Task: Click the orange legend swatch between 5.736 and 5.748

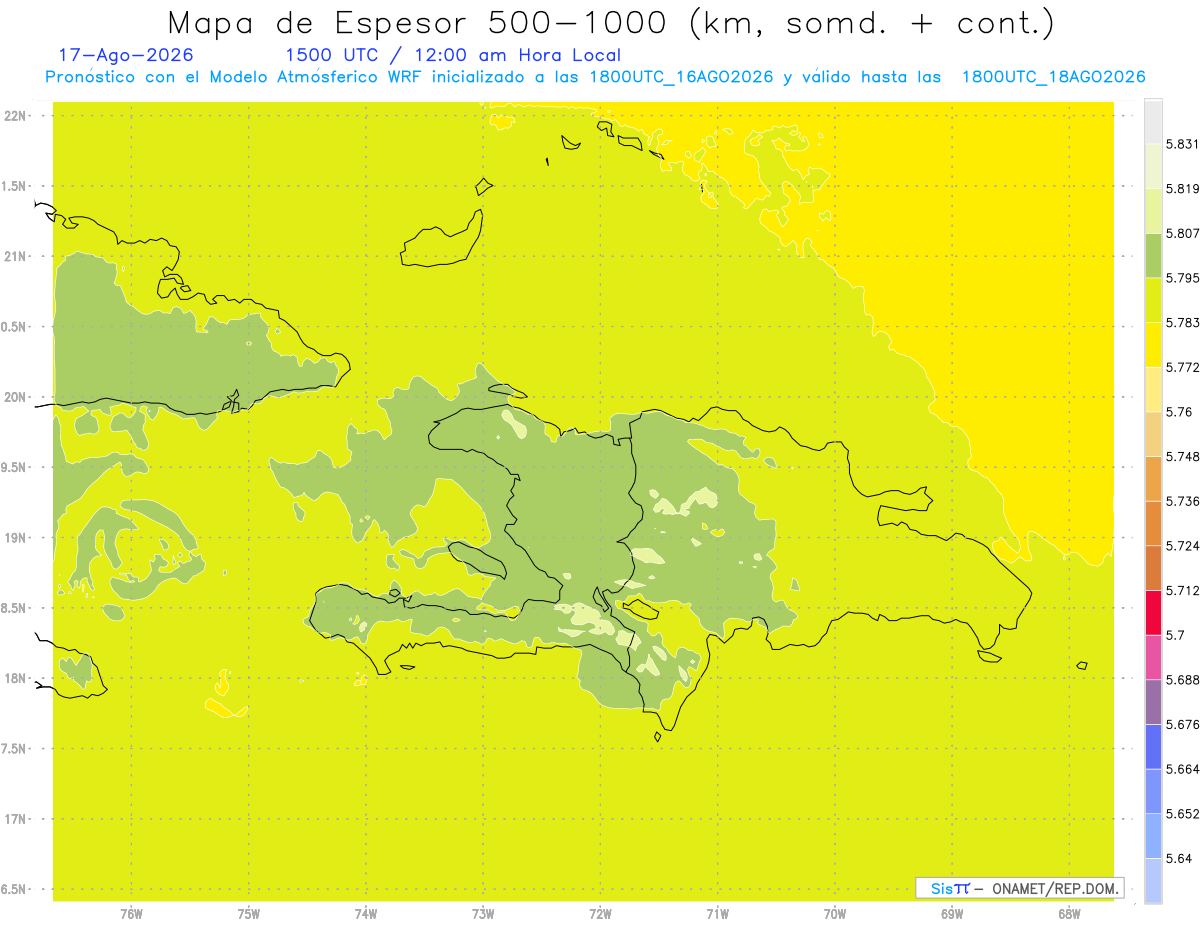Action: pos(1153,478)
